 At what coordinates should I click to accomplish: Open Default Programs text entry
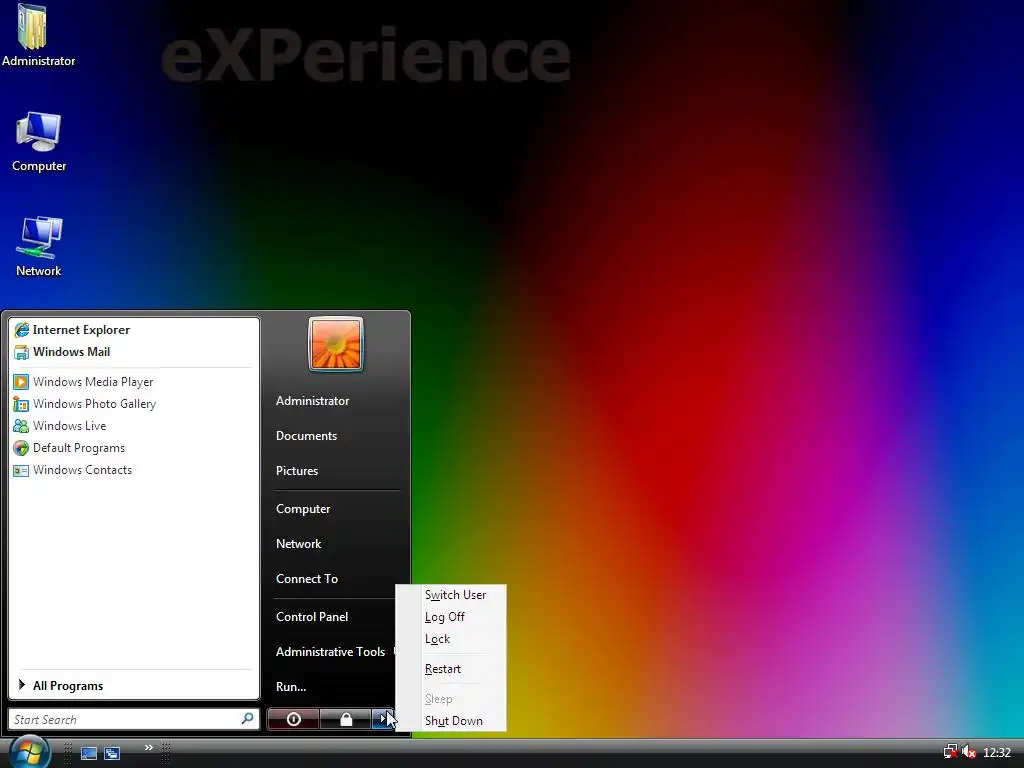click(78, 448)
